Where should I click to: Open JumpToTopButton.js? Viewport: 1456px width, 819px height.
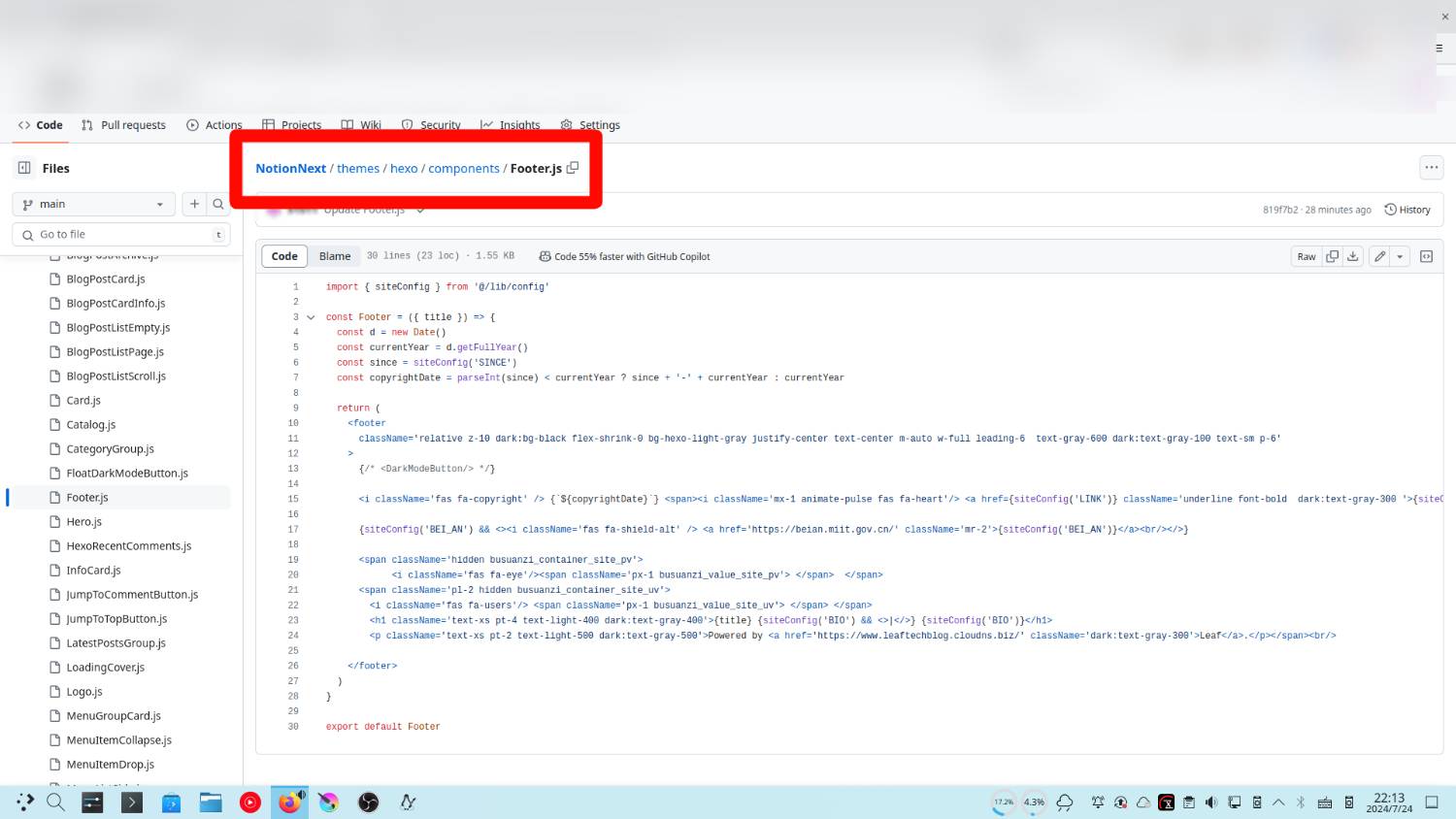[x=116, y=618]
